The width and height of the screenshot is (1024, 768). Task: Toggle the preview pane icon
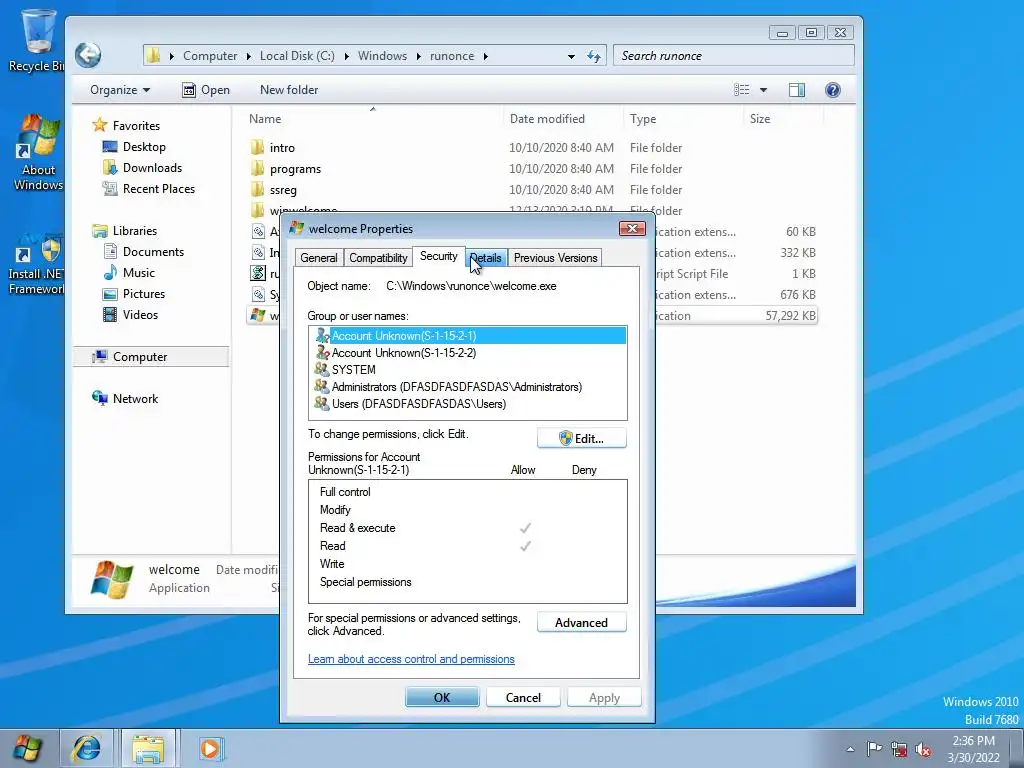[x=797, y=90]
